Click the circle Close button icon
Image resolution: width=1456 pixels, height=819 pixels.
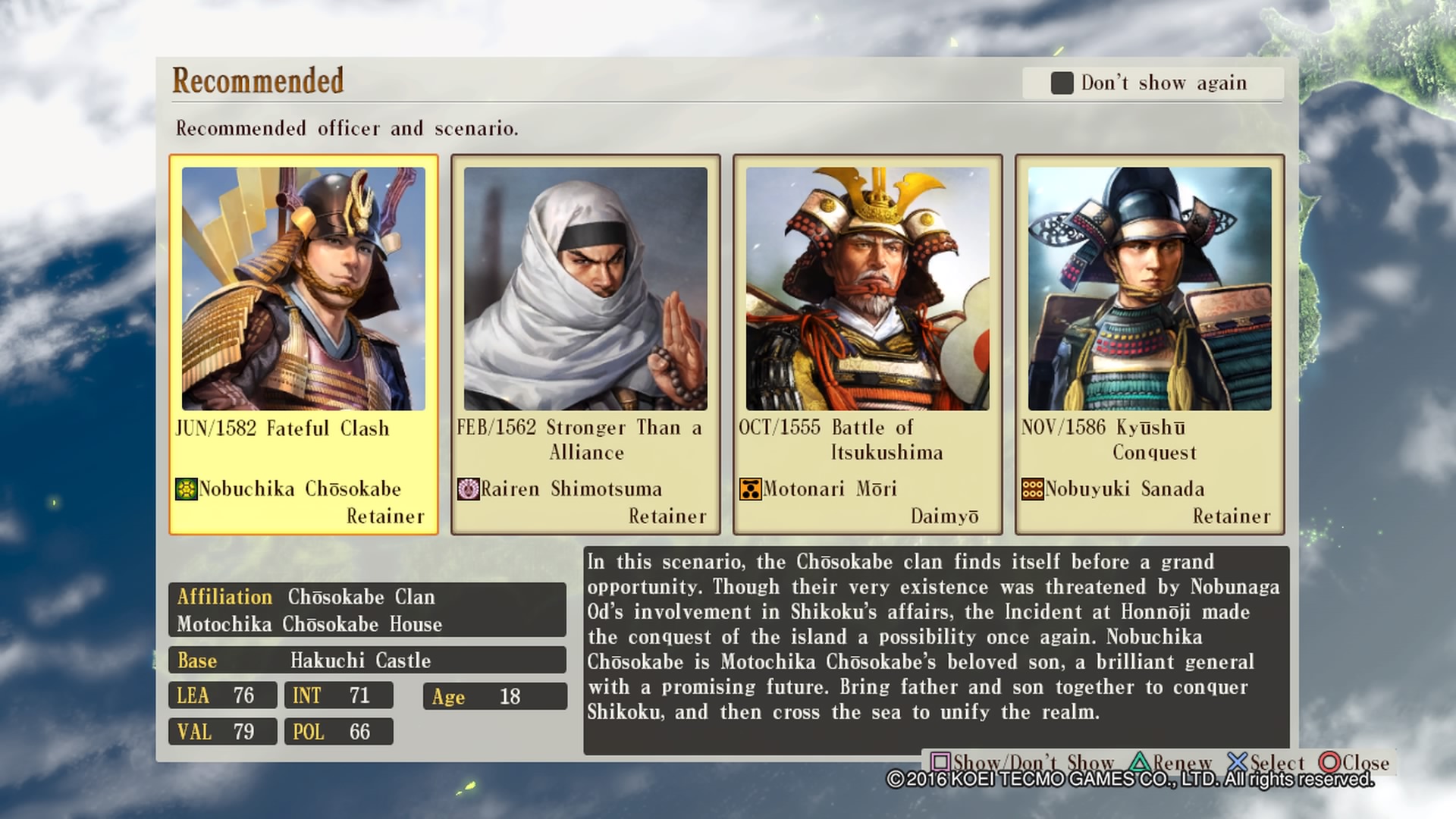coord(1329,762)
